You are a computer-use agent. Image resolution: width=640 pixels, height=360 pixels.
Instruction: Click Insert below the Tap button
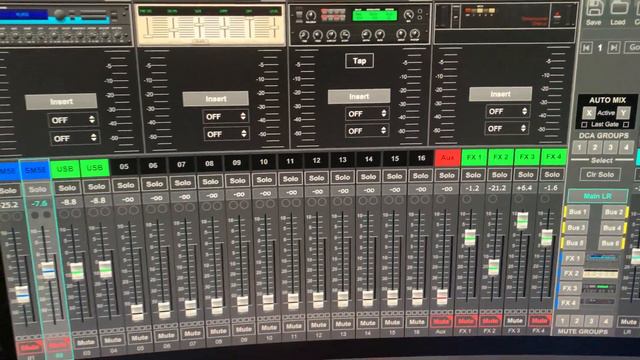pos(359,96)
